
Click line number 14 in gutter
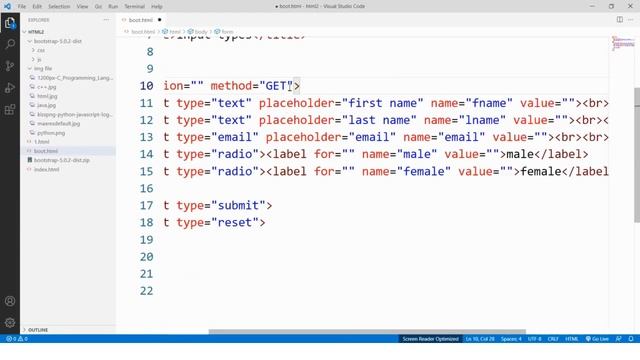click(x=146, y=154)
